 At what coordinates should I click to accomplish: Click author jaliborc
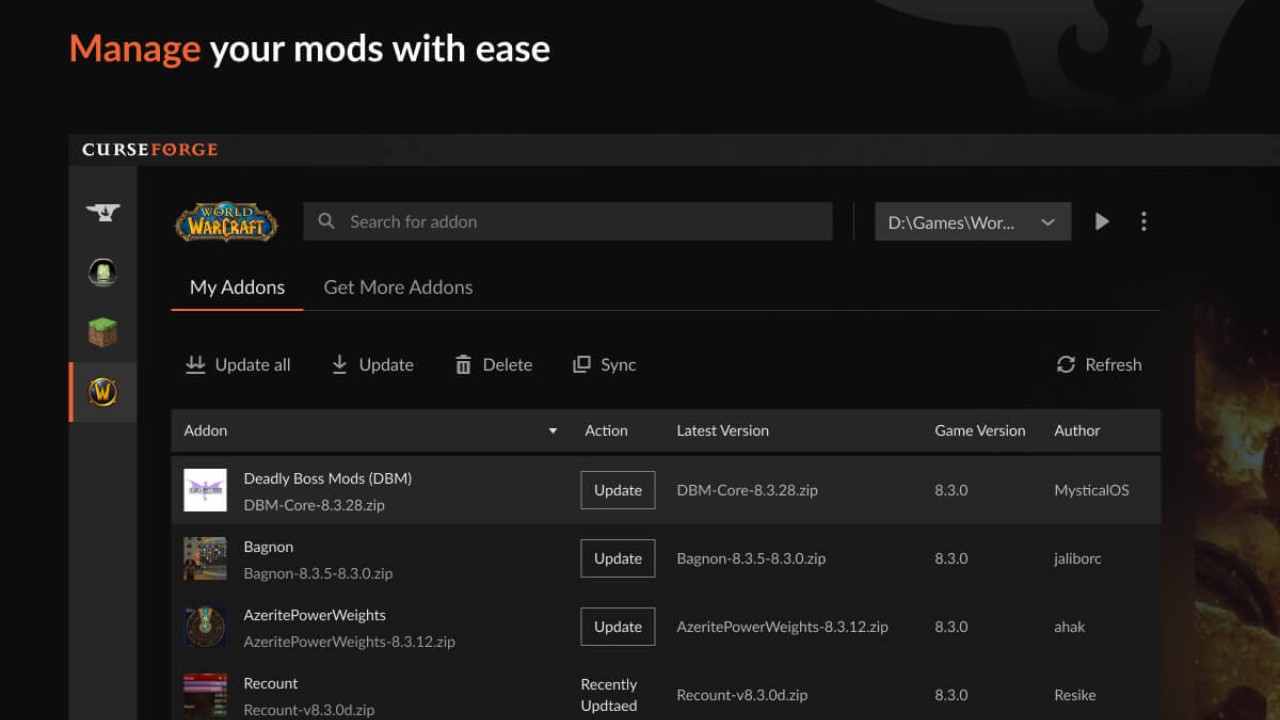(1078, 559)
